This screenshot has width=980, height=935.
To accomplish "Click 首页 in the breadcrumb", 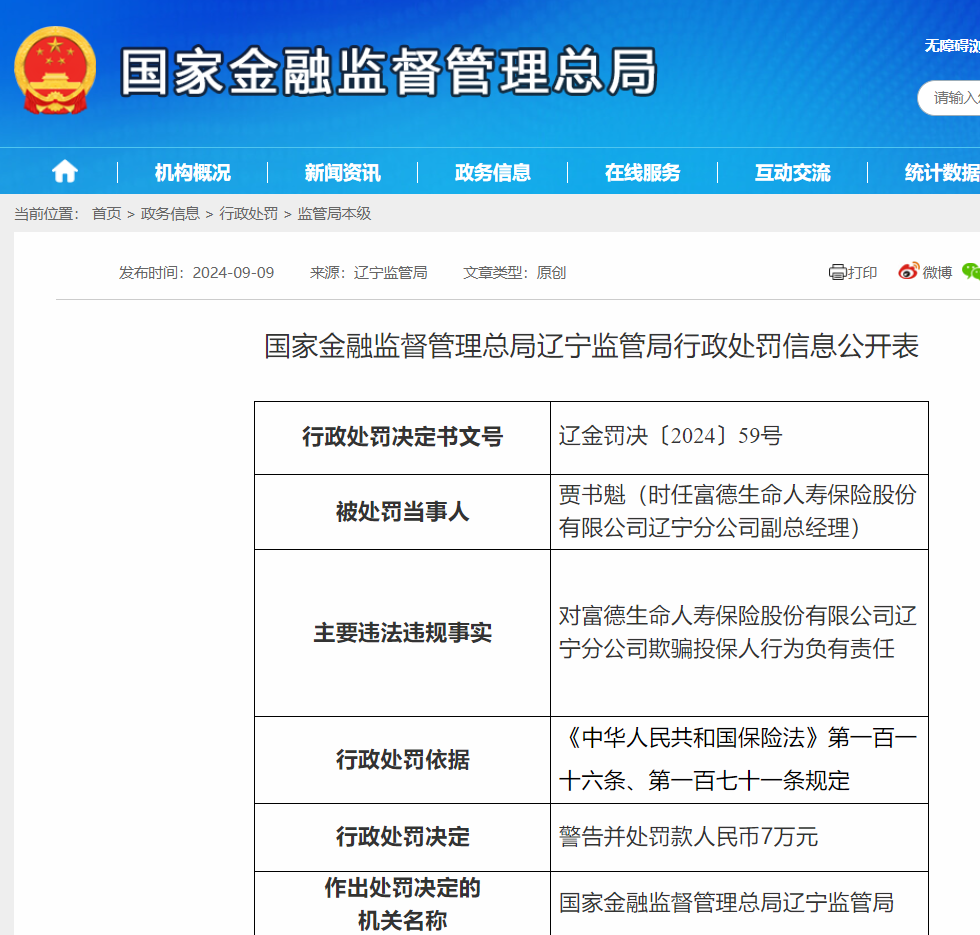I will tap(106, 214).
